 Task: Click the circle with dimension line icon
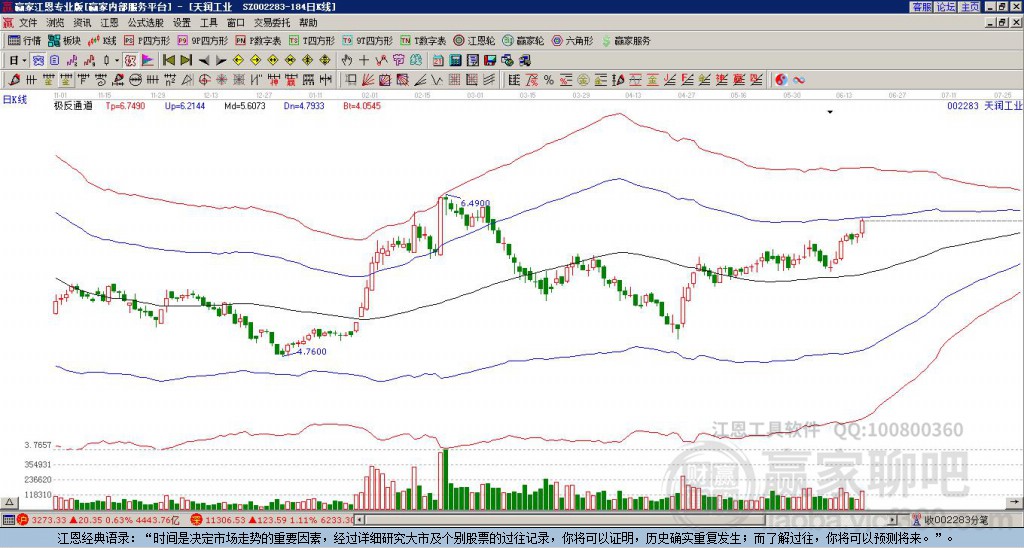(x=135, y=80)
